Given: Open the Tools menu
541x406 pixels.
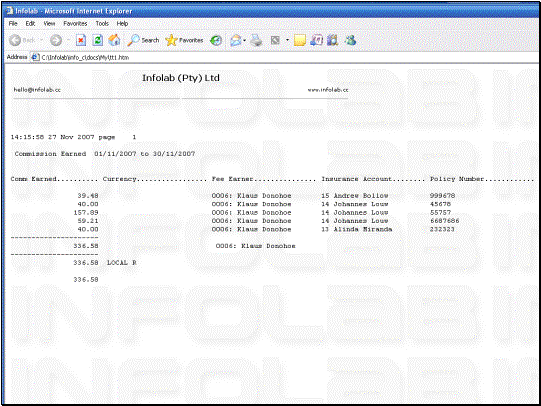Looking at the screenshot, I should [102, 23].
